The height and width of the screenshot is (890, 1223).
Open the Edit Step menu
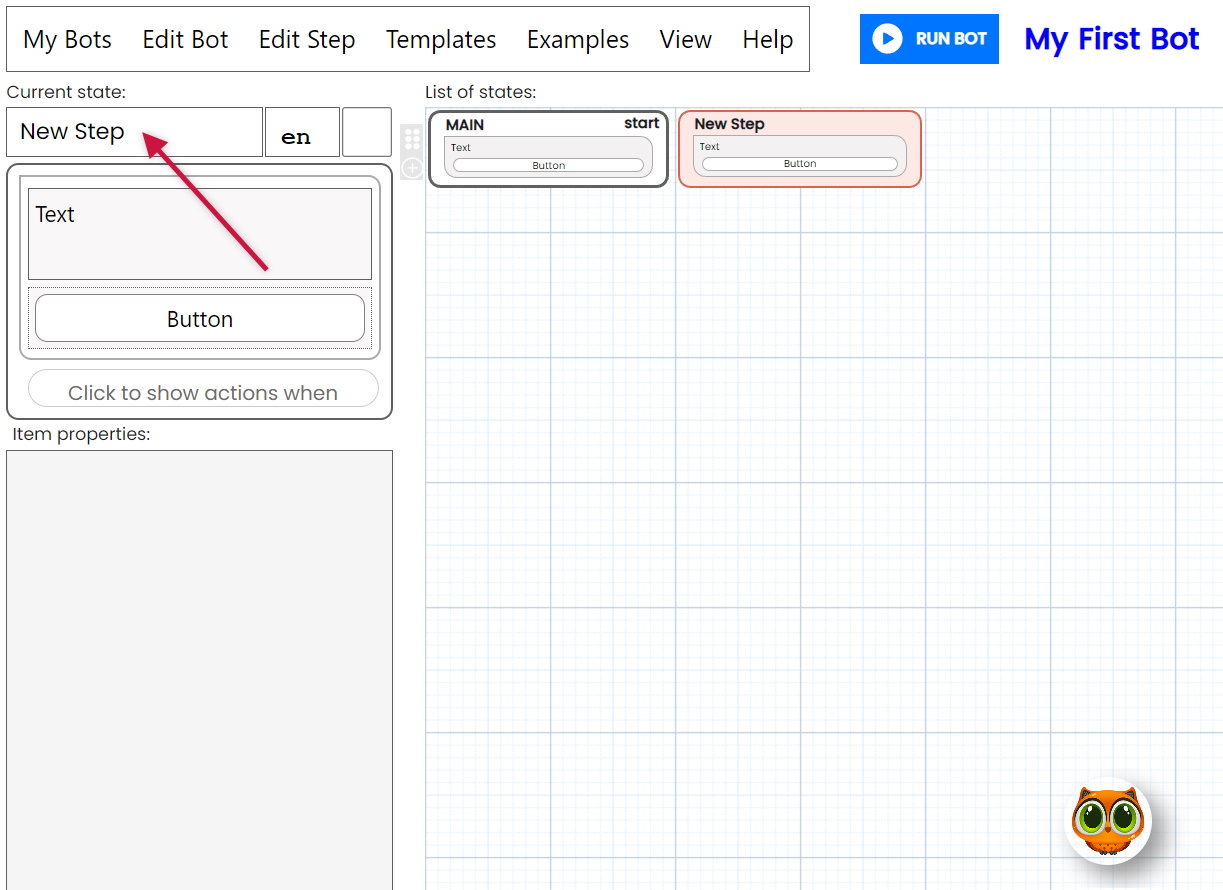coord(307,40)
